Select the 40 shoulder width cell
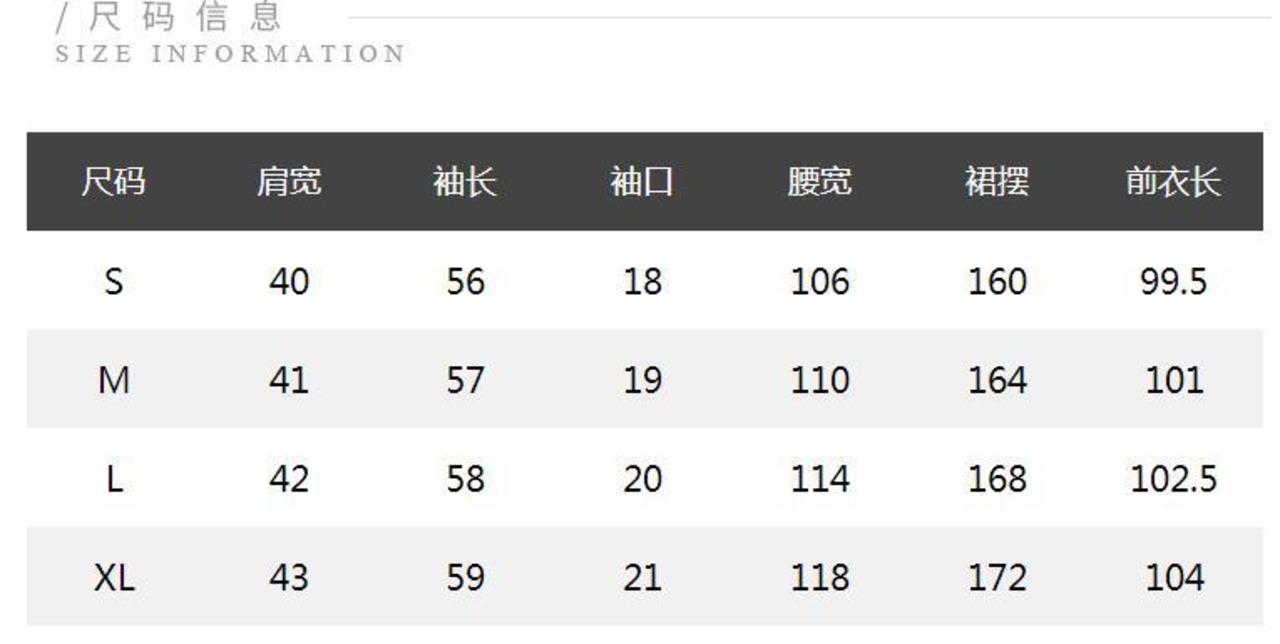Viewport: 1280px width, 644px height. [289, 282]
